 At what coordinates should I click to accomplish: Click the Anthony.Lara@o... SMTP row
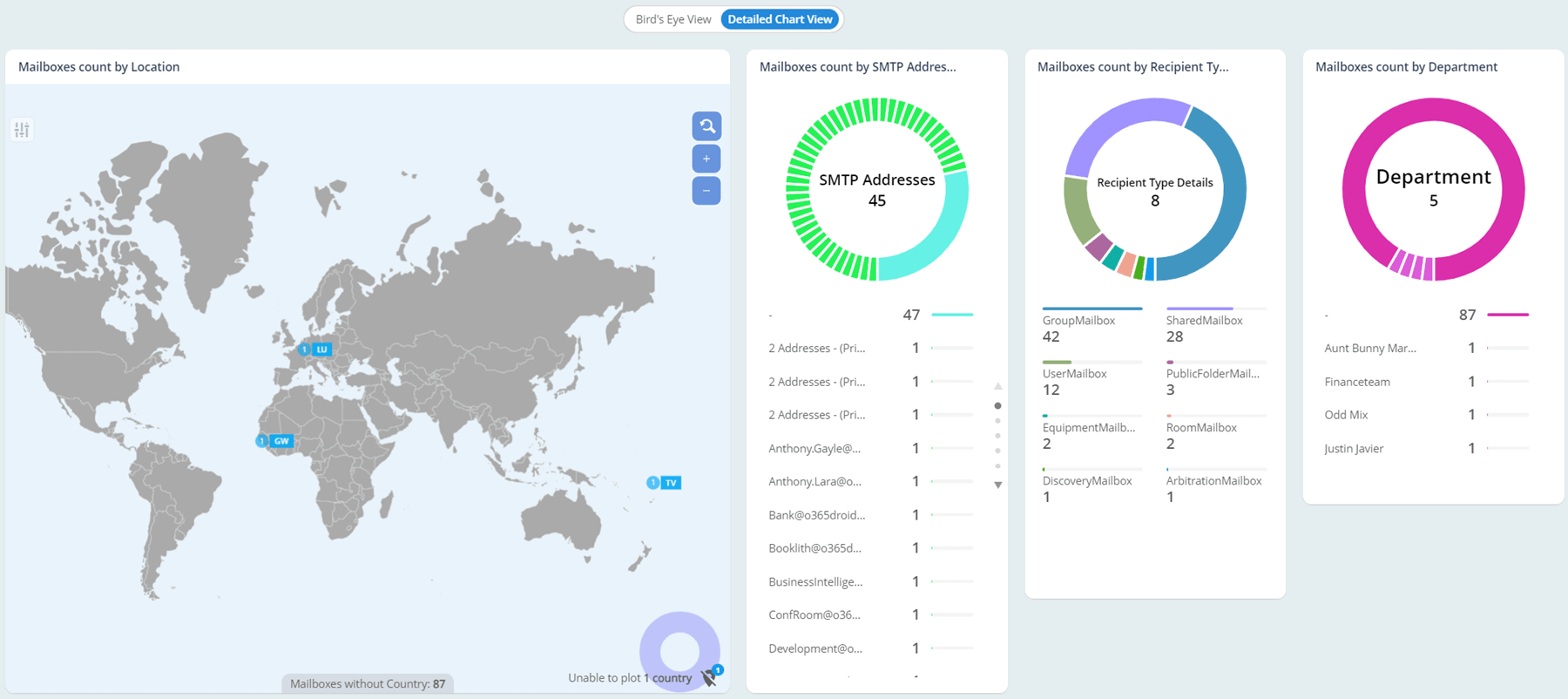[x=871, y=481]
